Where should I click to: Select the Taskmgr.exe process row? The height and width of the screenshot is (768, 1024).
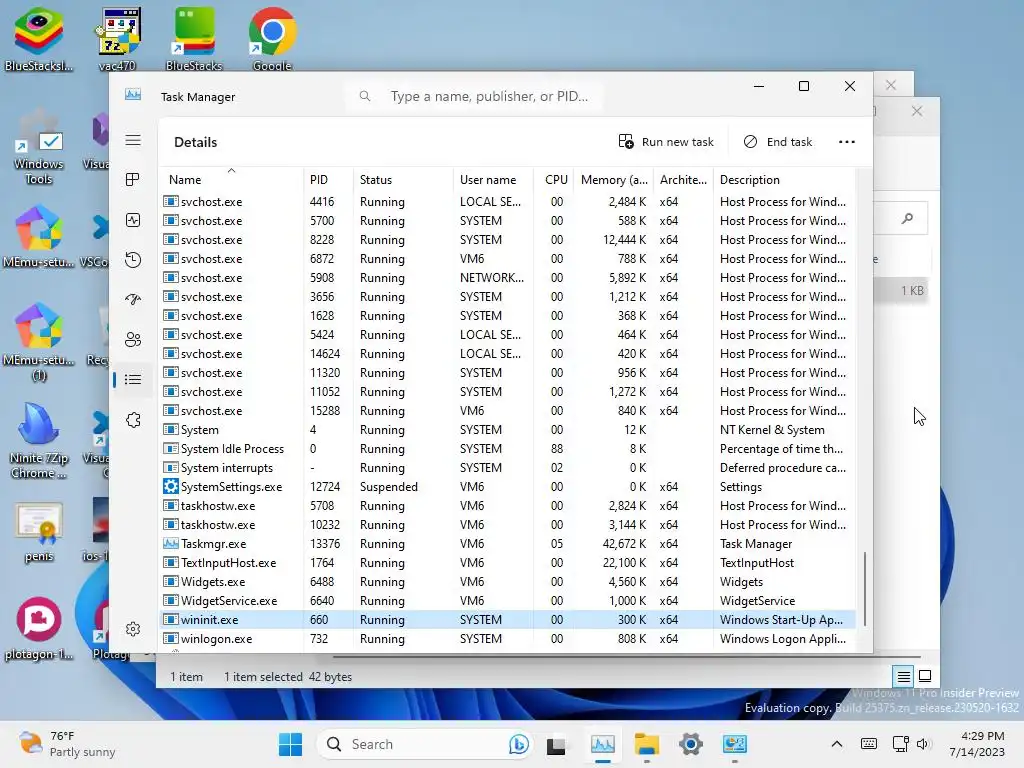pyautogui.click(x=507, y=543)
